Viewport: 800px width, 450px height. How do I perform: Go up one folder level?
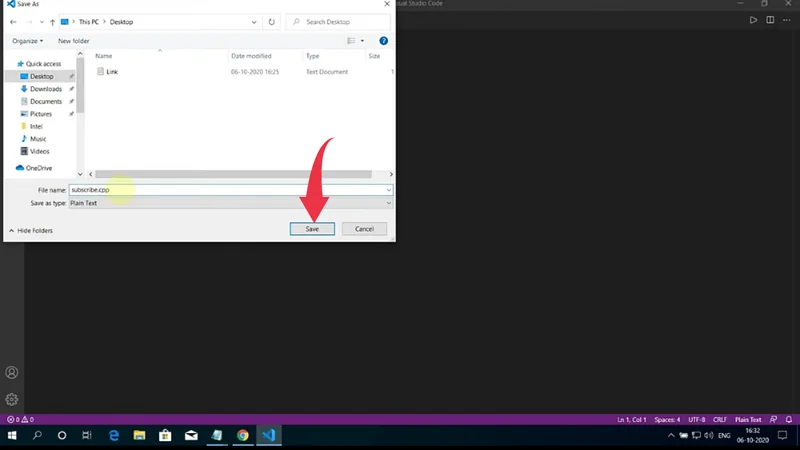pyautogui.click(x=51, y=21)
